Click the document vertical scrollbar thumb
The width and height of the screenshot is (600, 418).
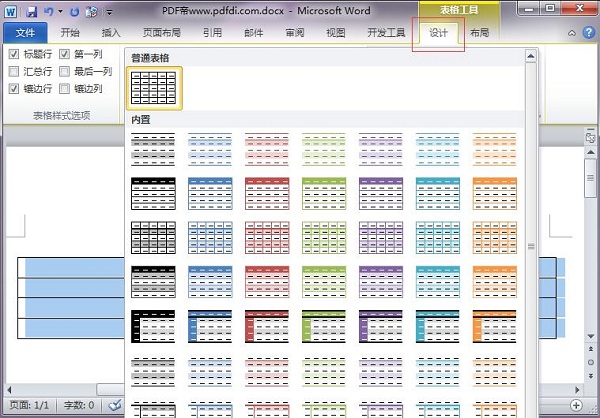590,178
